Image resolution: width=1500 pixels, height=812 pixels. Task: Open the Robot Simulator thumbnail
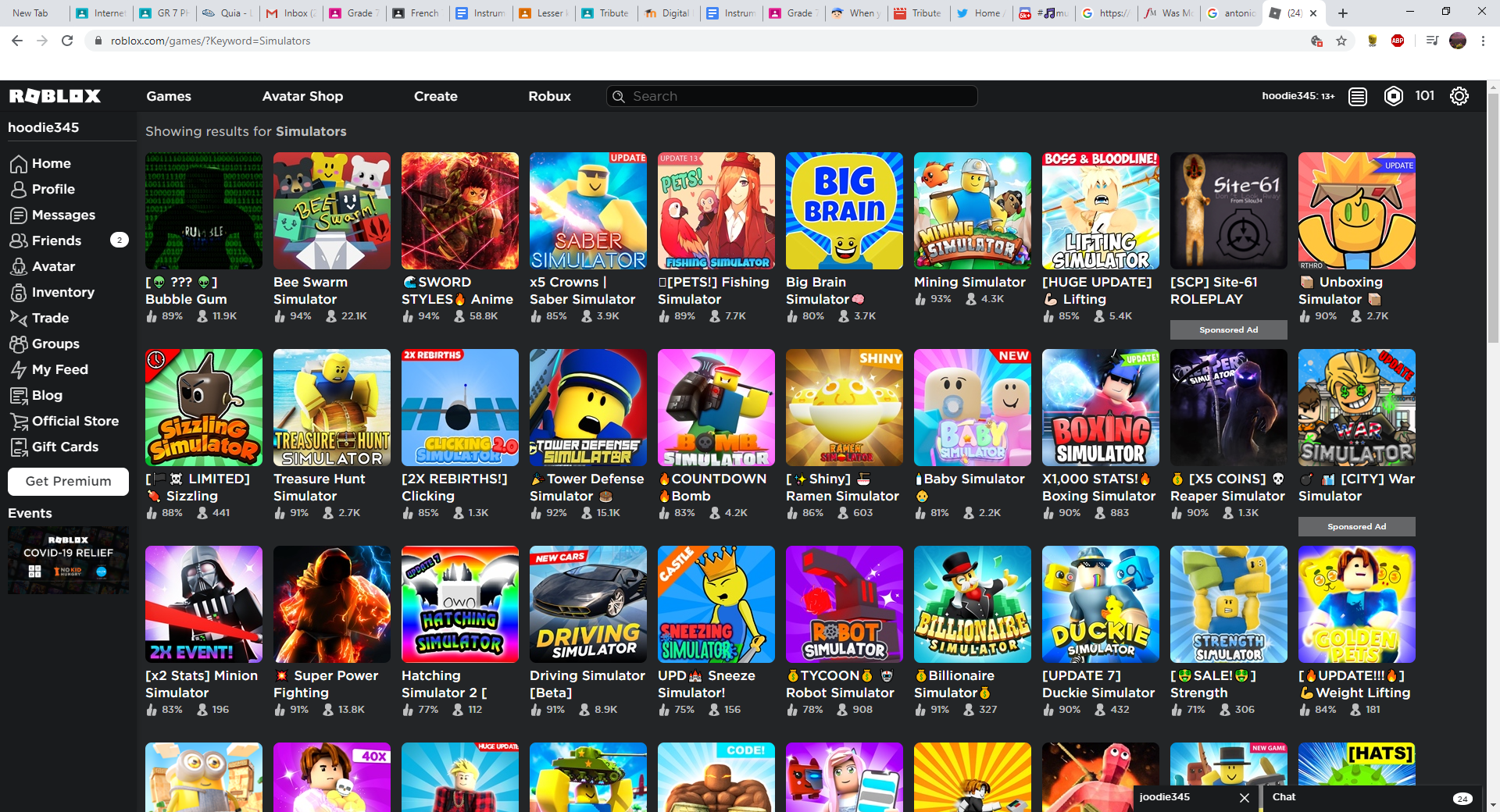[x=845, y=604]
